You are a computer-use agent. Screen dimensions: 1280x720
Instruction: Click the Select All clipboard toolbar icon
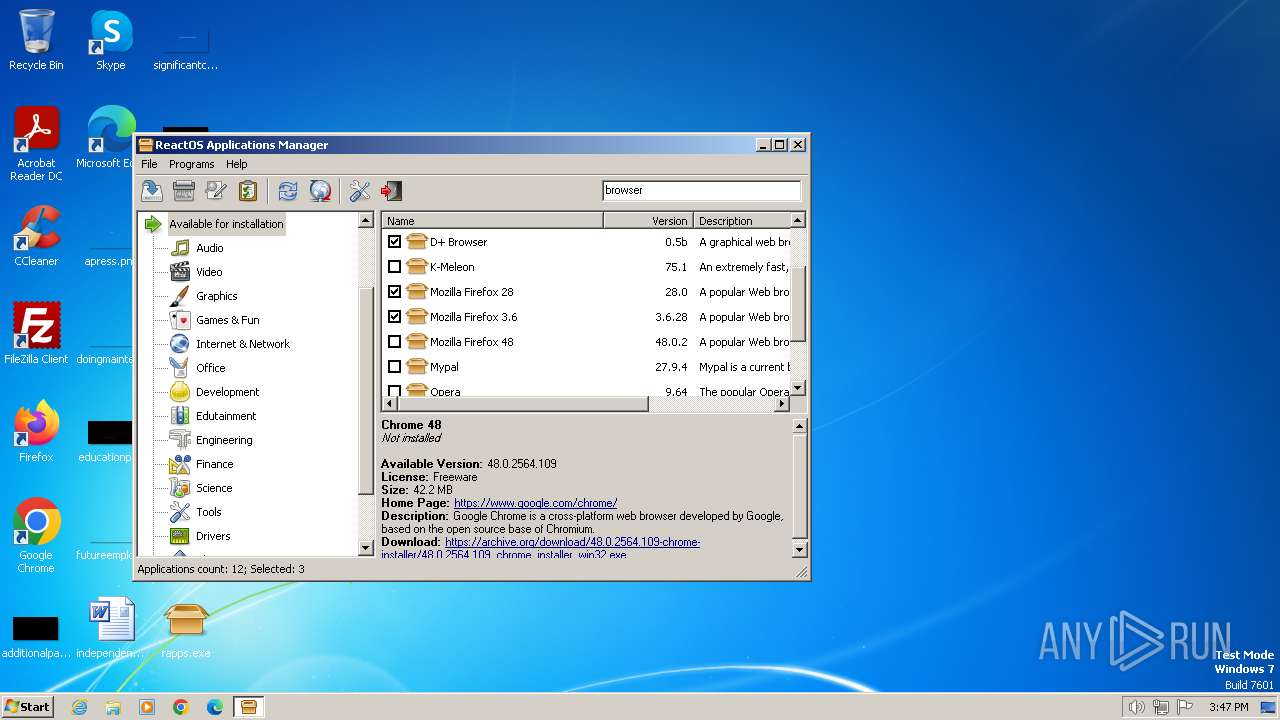pyautogui.click(x=248, y=191)
